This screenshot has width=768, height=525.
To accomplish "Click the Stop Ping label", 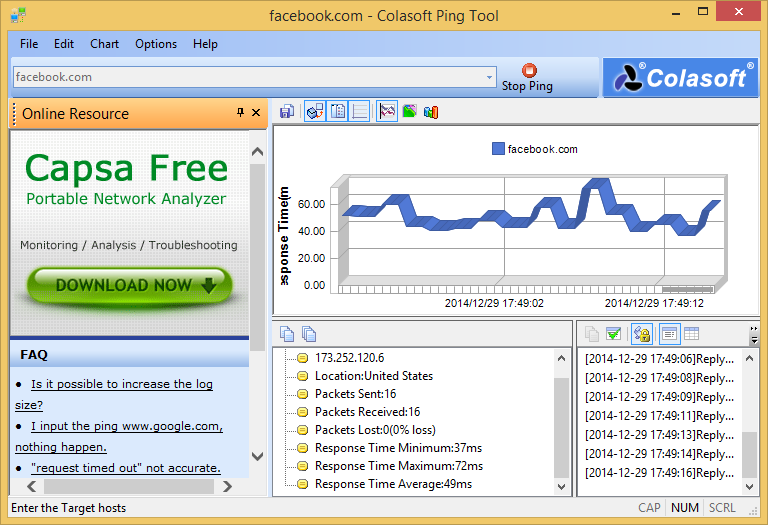I will [527, 86].
